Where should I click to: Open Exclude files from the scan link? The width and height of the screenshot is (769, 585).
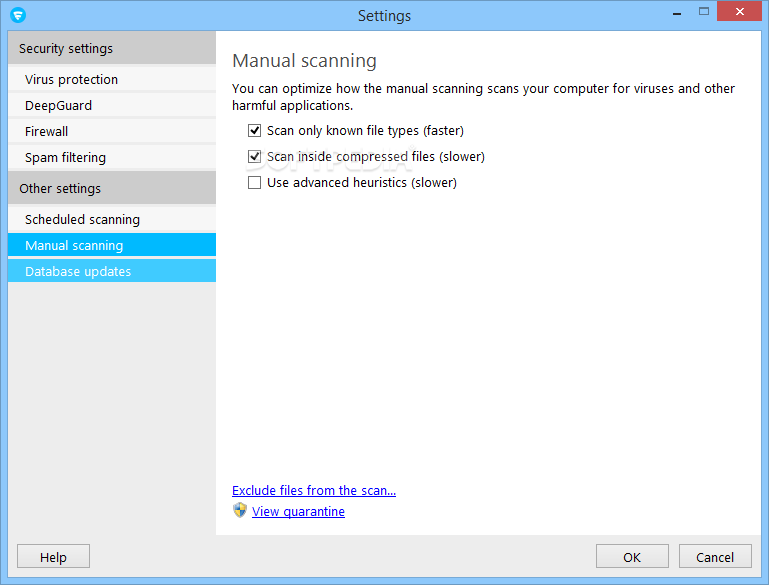tap(314, 490)
